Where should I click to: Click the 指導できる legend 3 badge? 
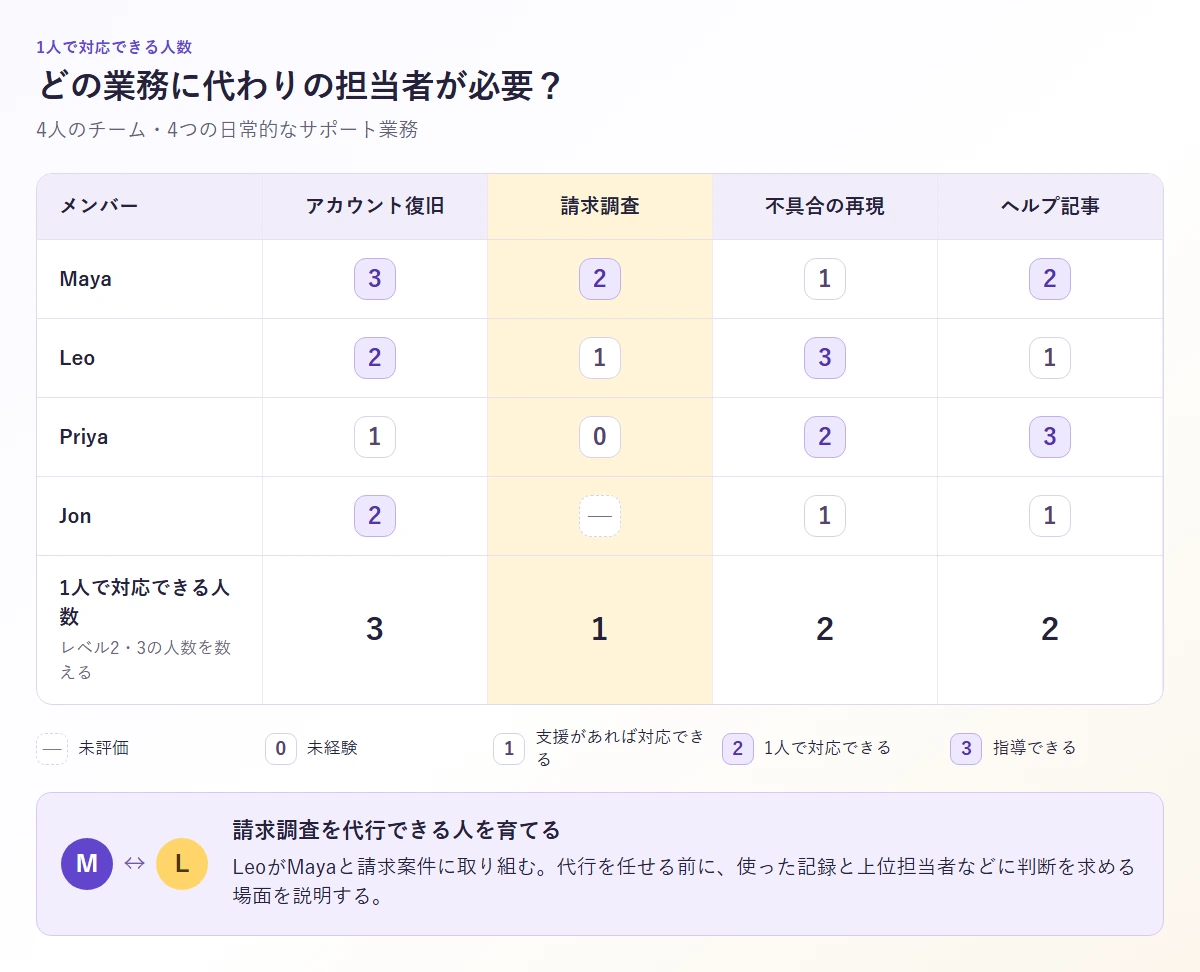[x=966, y=748]
